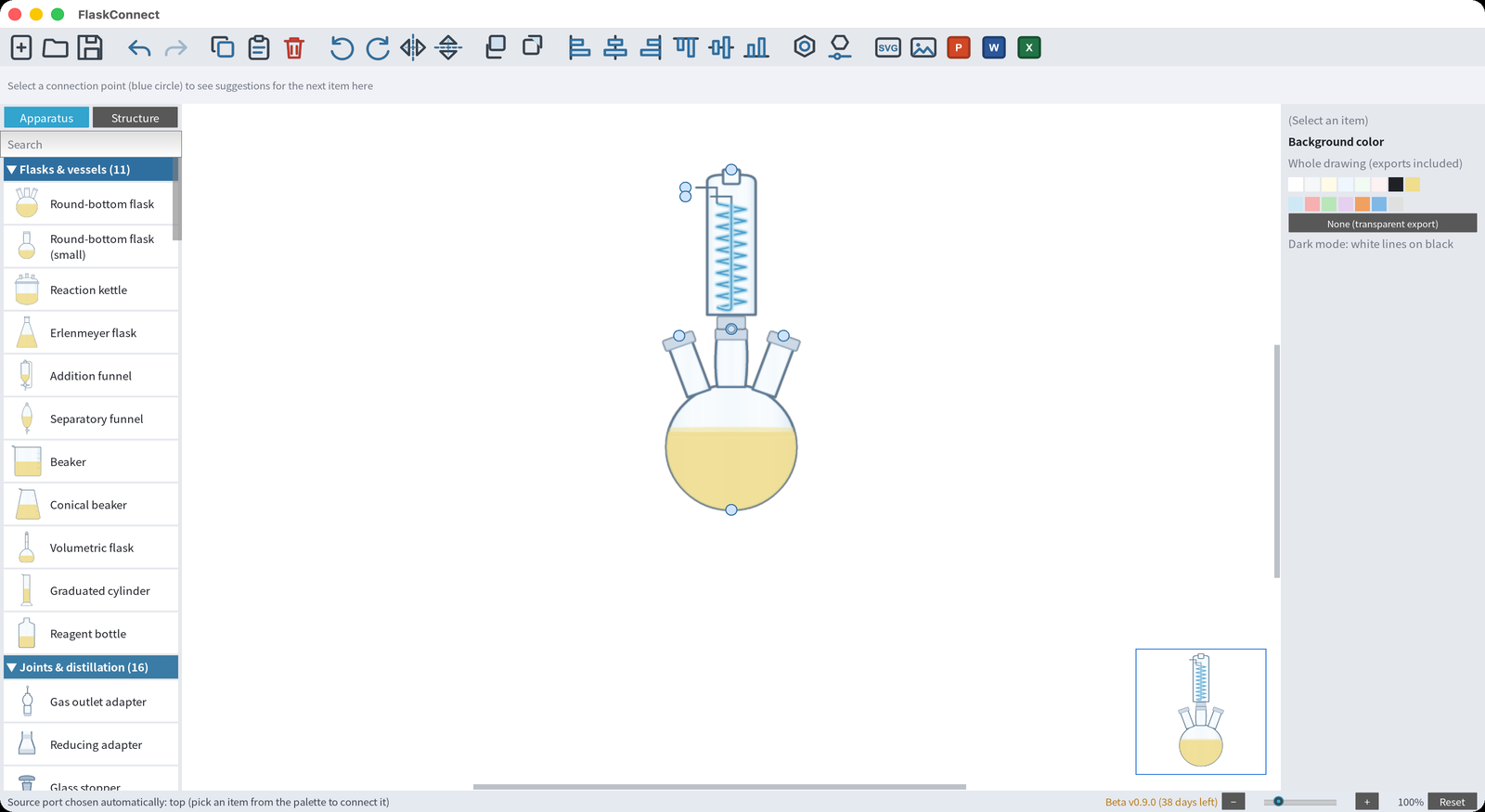The width and height of the screenshot is (1485, 812).
Task: Zoom in with the plus button
Action: (1366, 802)
